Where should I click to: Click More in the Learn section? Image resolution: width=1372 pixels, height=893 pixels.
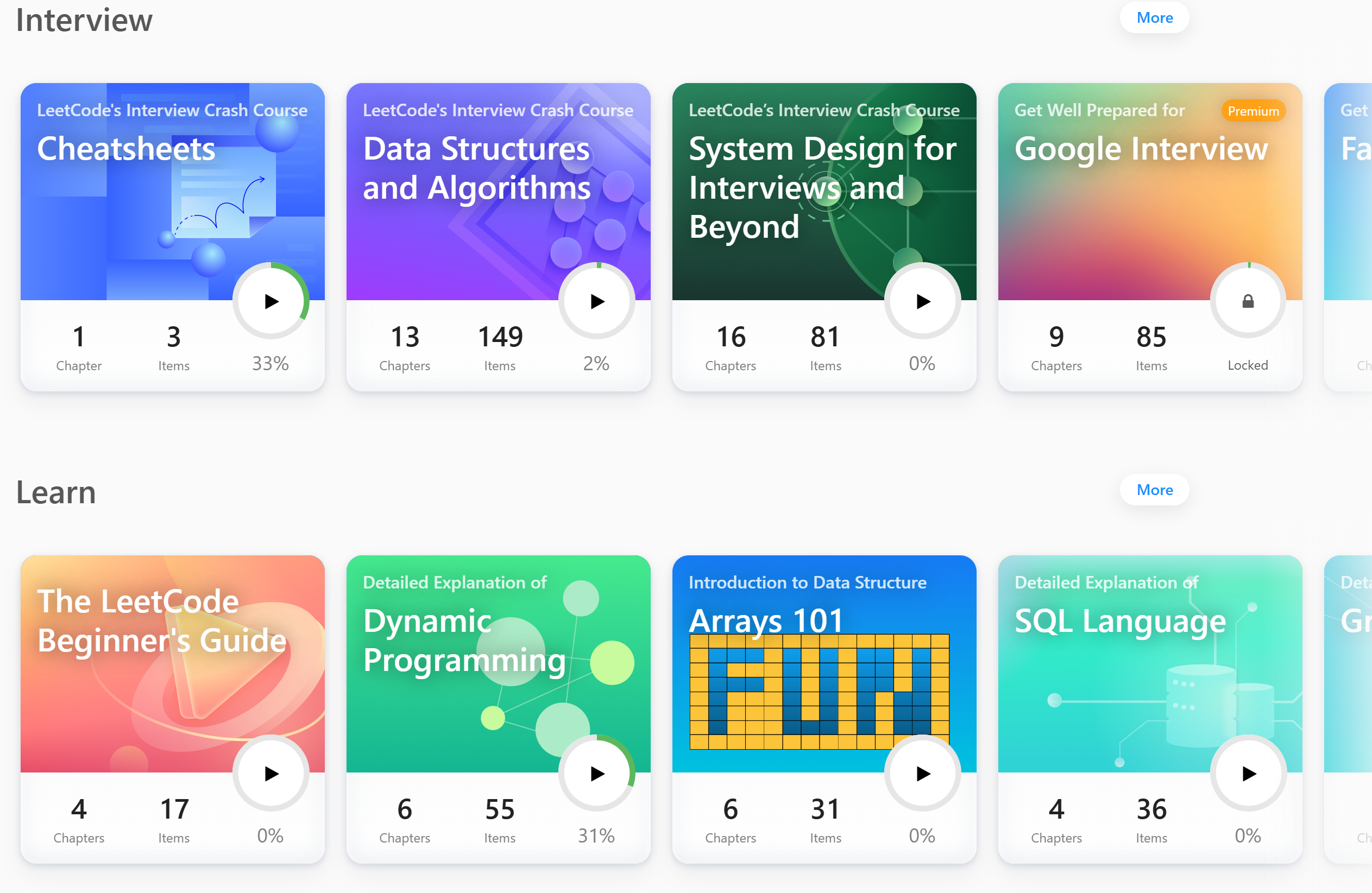1154,490
